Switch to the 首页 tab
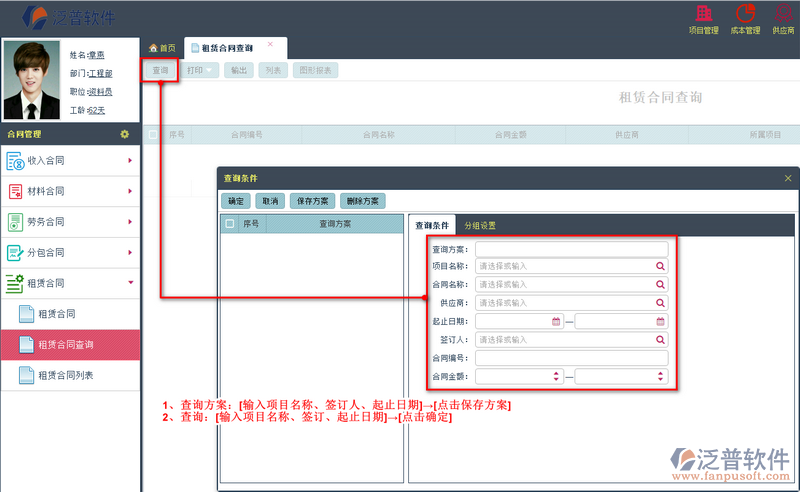 point(162,48)
